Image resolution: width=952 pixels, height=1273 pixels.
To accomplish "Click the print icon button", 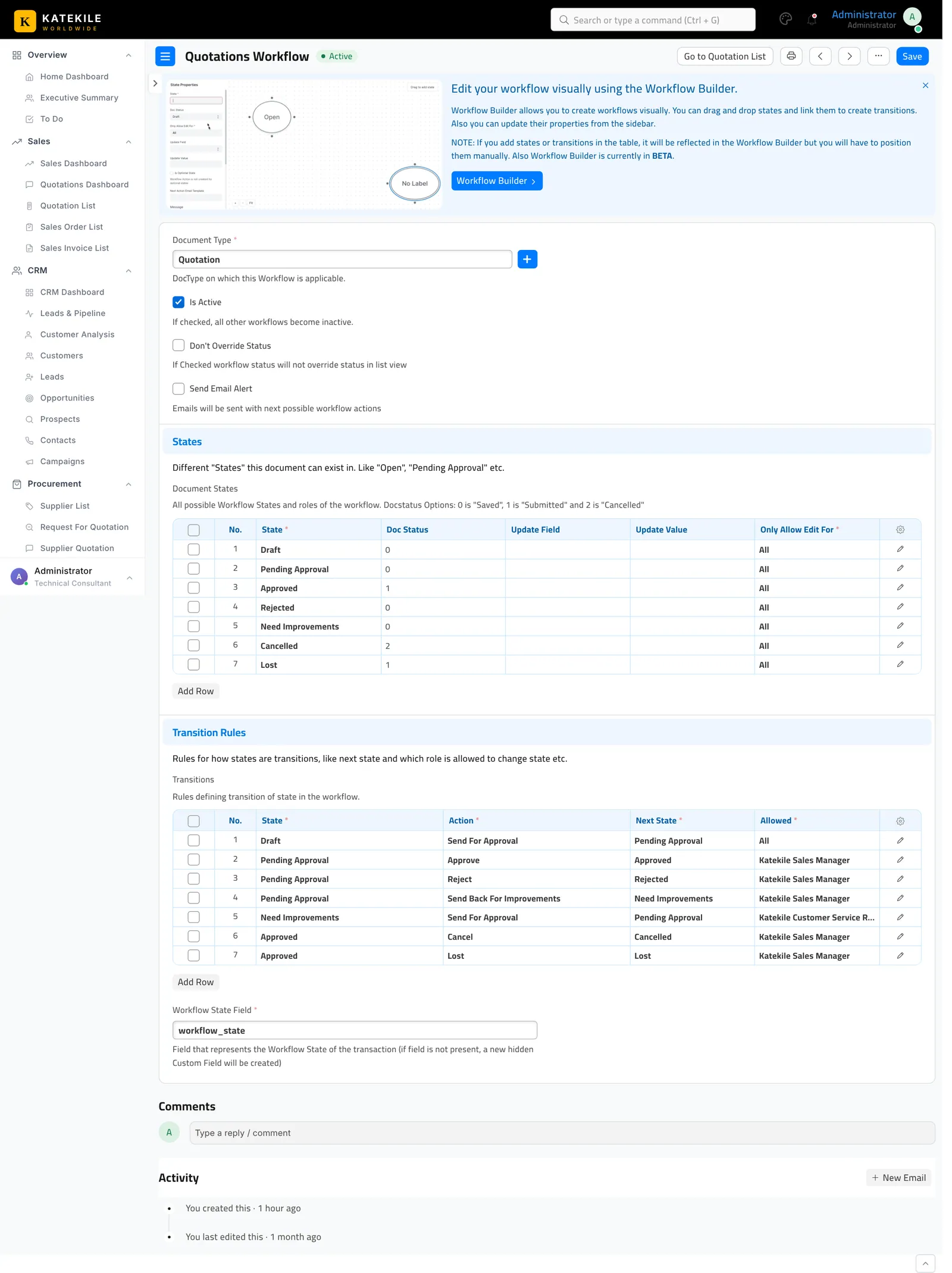I will pos(791,56).
